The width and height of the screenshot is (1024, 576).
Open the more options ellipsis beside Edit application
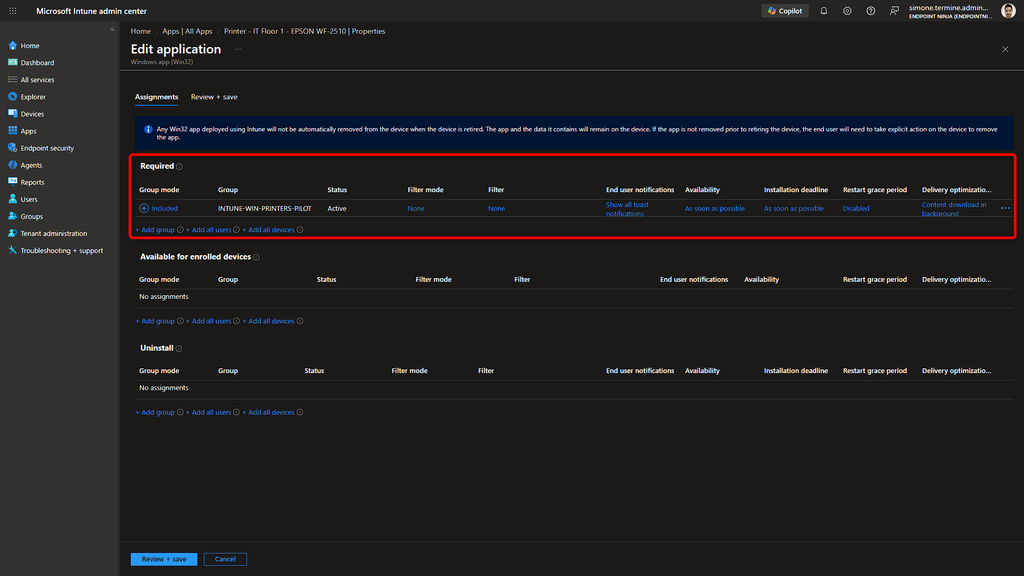click(238, 49)
